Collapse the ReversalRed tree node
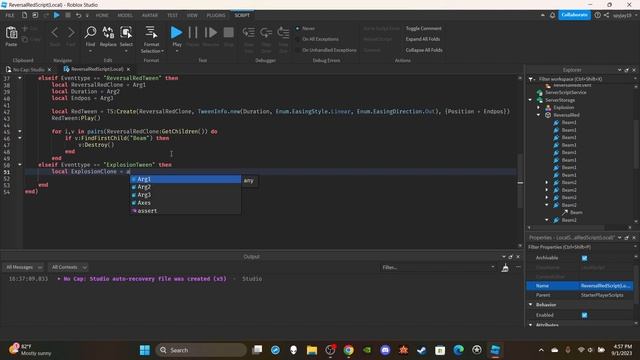 [539, 115]
